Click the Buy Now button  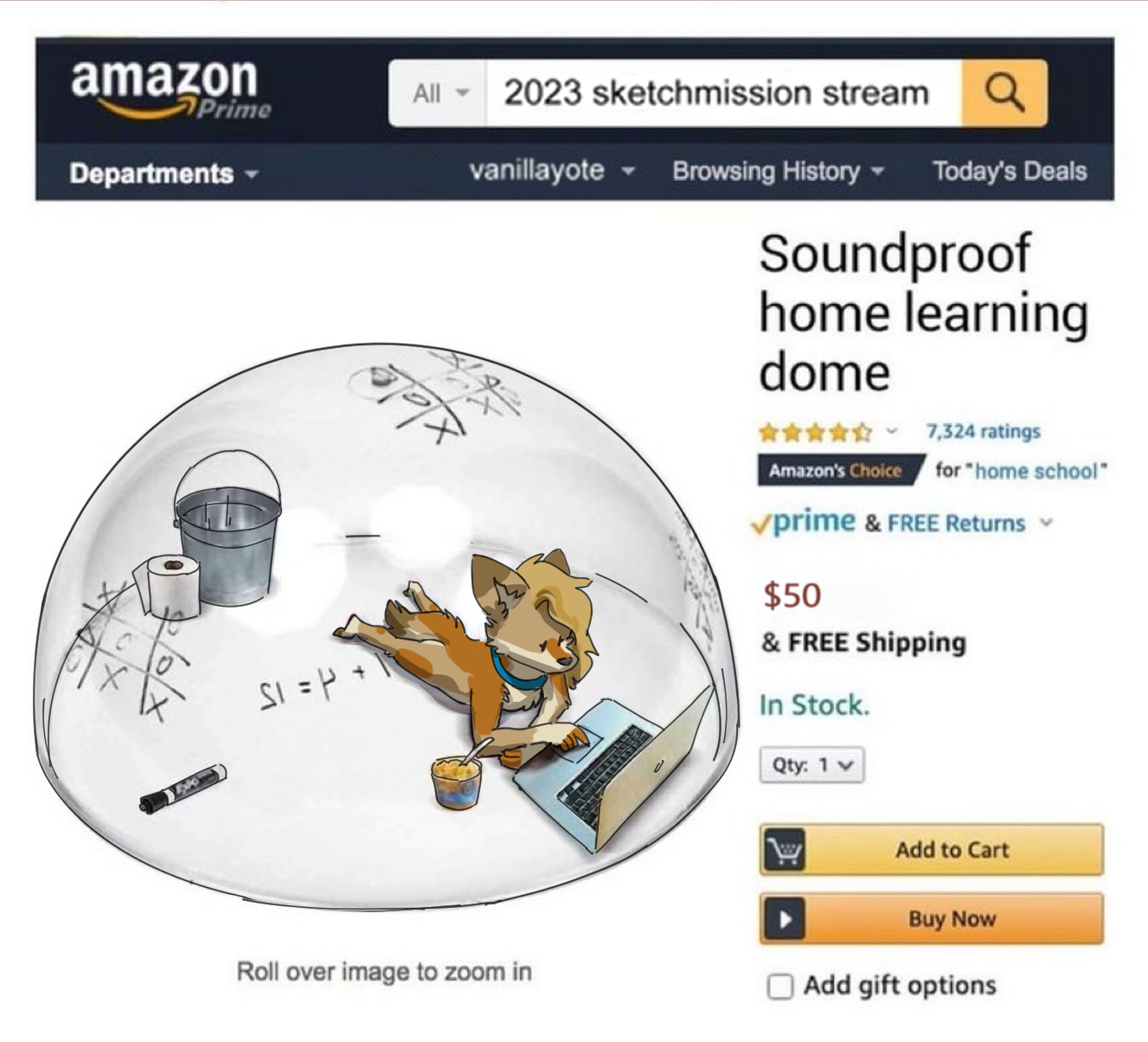click(931, 919)
